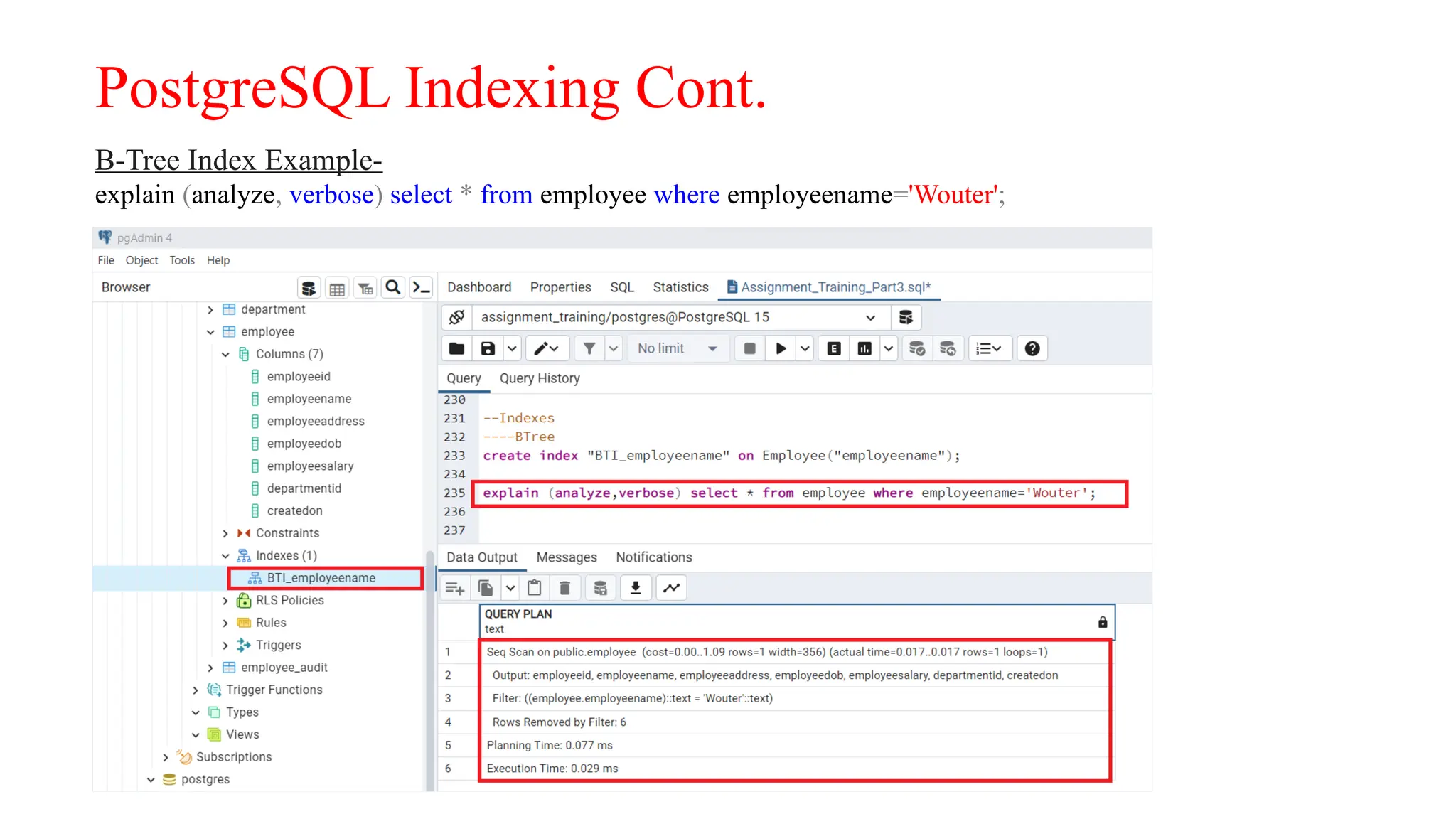Switch to the Dashboard tab
The height and width of the screenshot is (819, 1456).
tap(479, 287)
